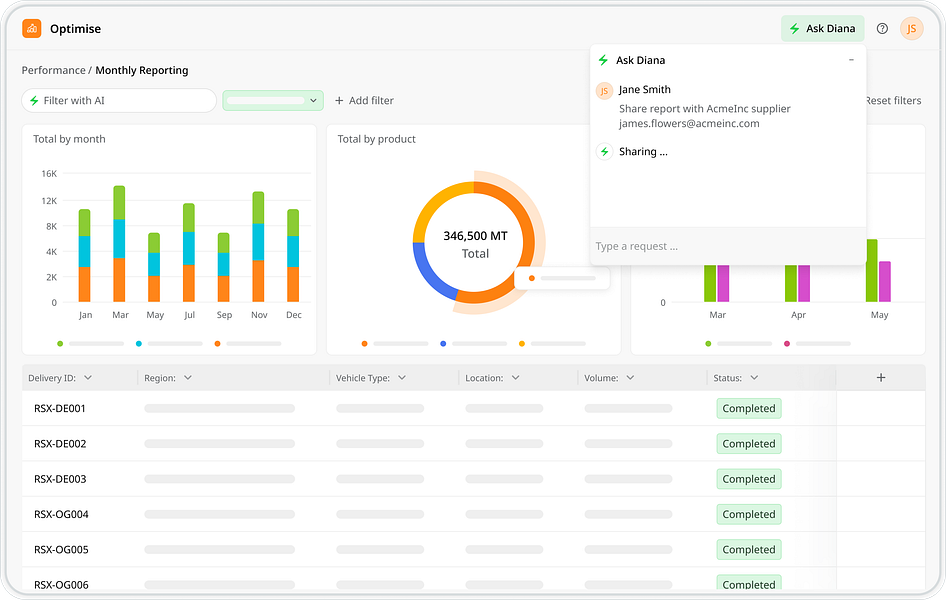Click the orange Optimise logo icon

click(32, 28)
